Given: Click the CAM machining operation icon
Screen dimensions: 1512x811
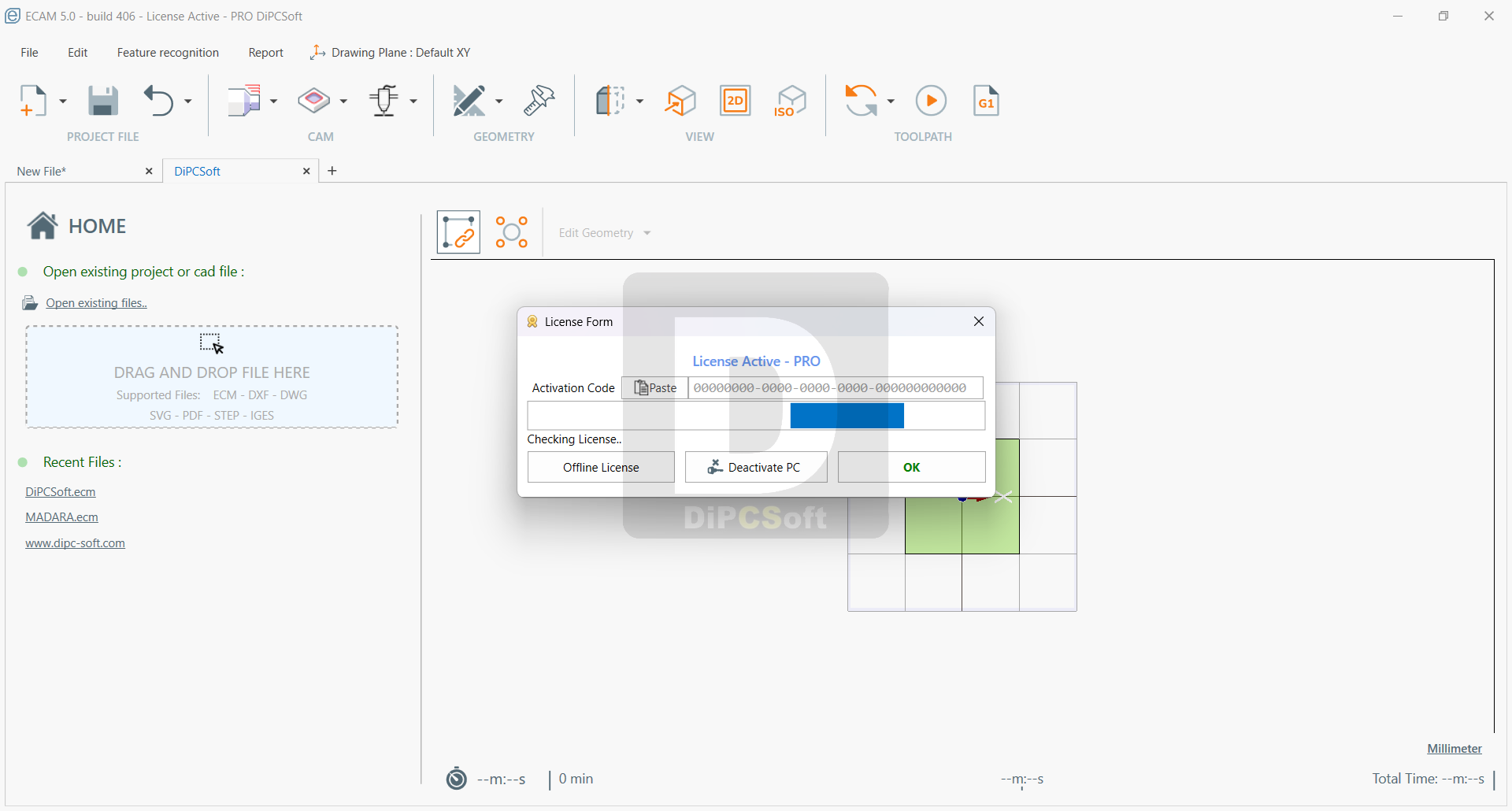Looking at the screenshot, I should click(x=314, y=101).
